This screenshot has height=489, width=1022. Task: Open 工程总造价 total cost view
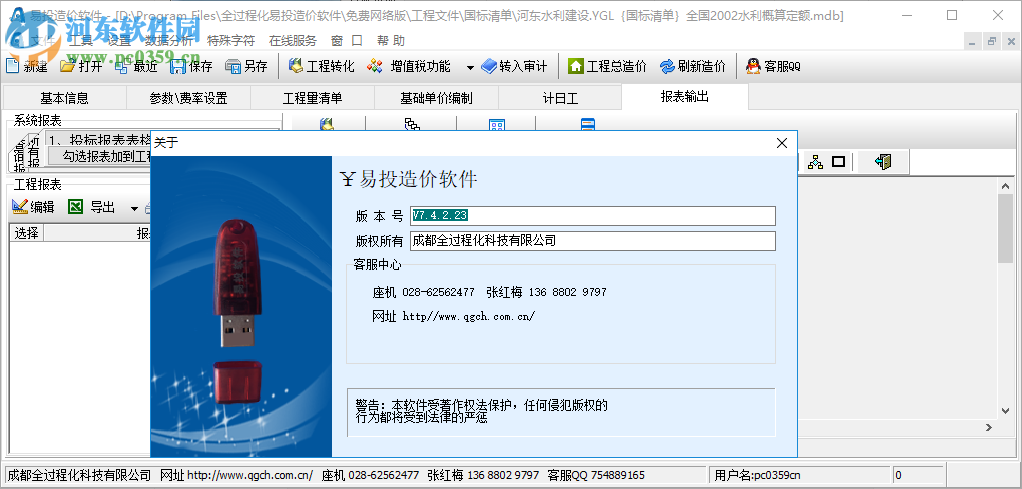click(607, 66)
